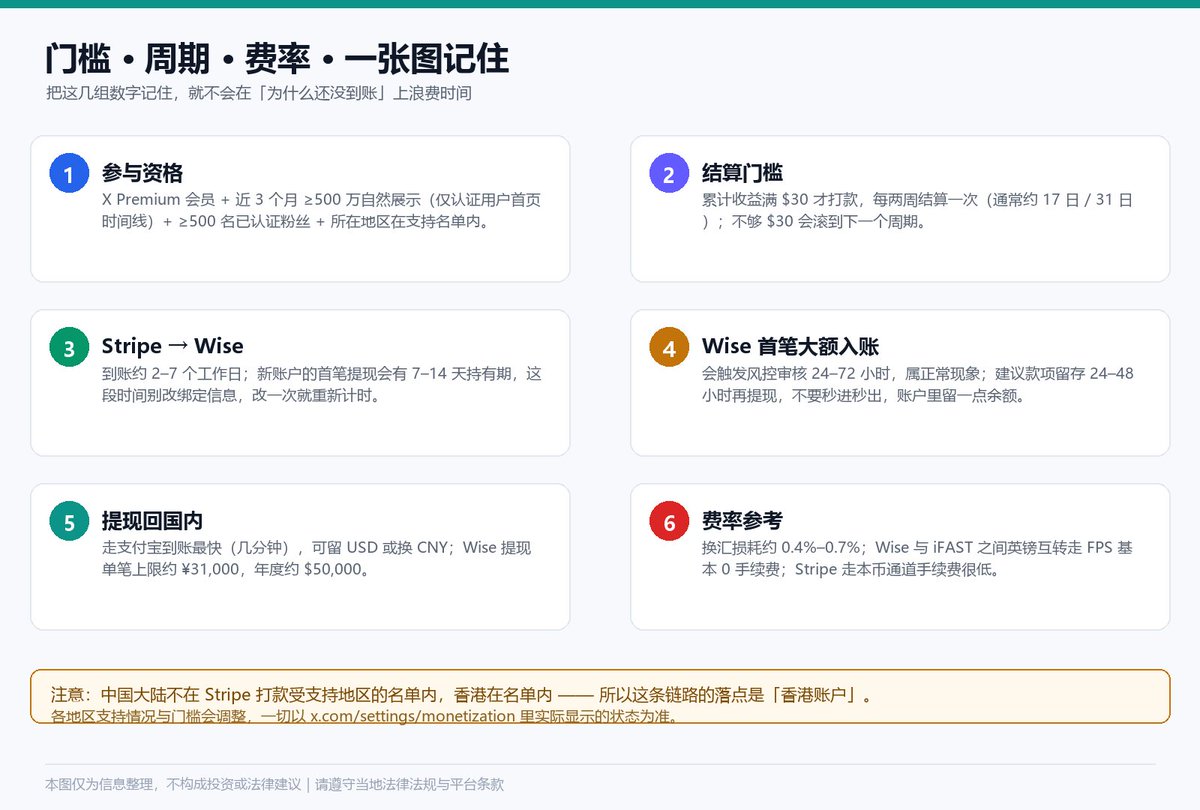Click the footer disclaimer starting with 本图仅为信息整理
1200x810 pixels.
[x=275, y=785]
